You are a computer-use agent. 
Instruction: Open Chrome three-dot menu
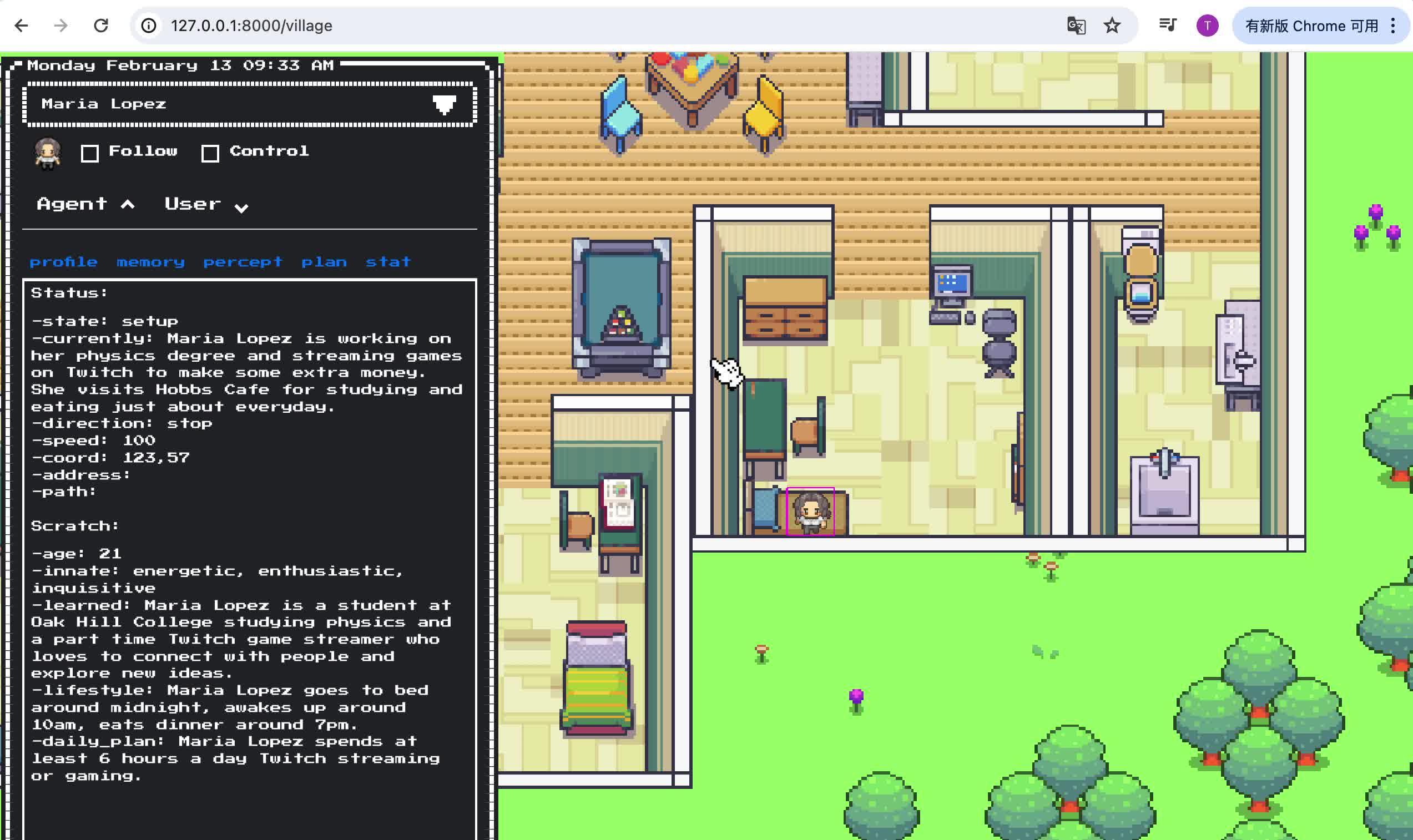(x=1393, y=26)
